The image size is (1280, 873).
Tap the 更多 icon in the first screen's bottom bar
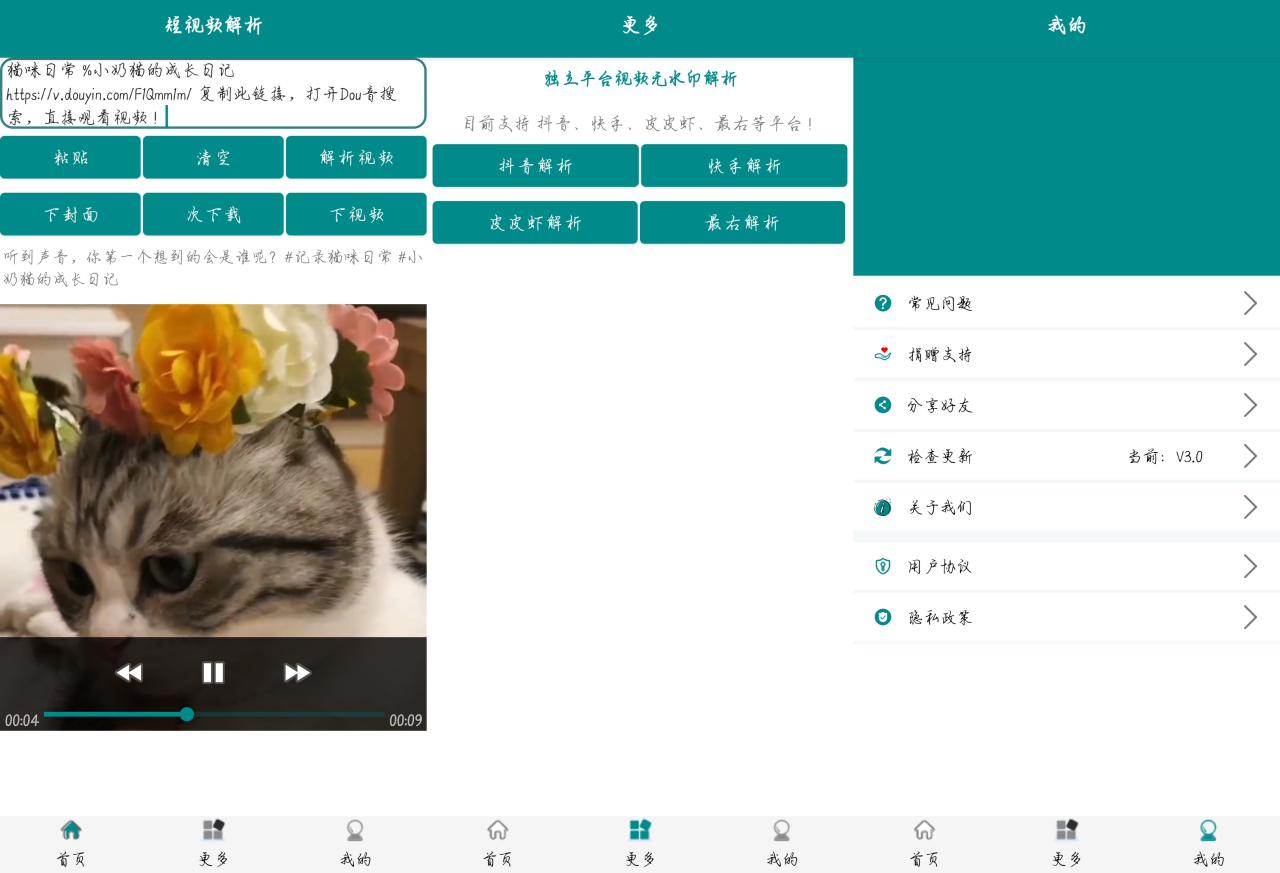click(x=213, y=830)
